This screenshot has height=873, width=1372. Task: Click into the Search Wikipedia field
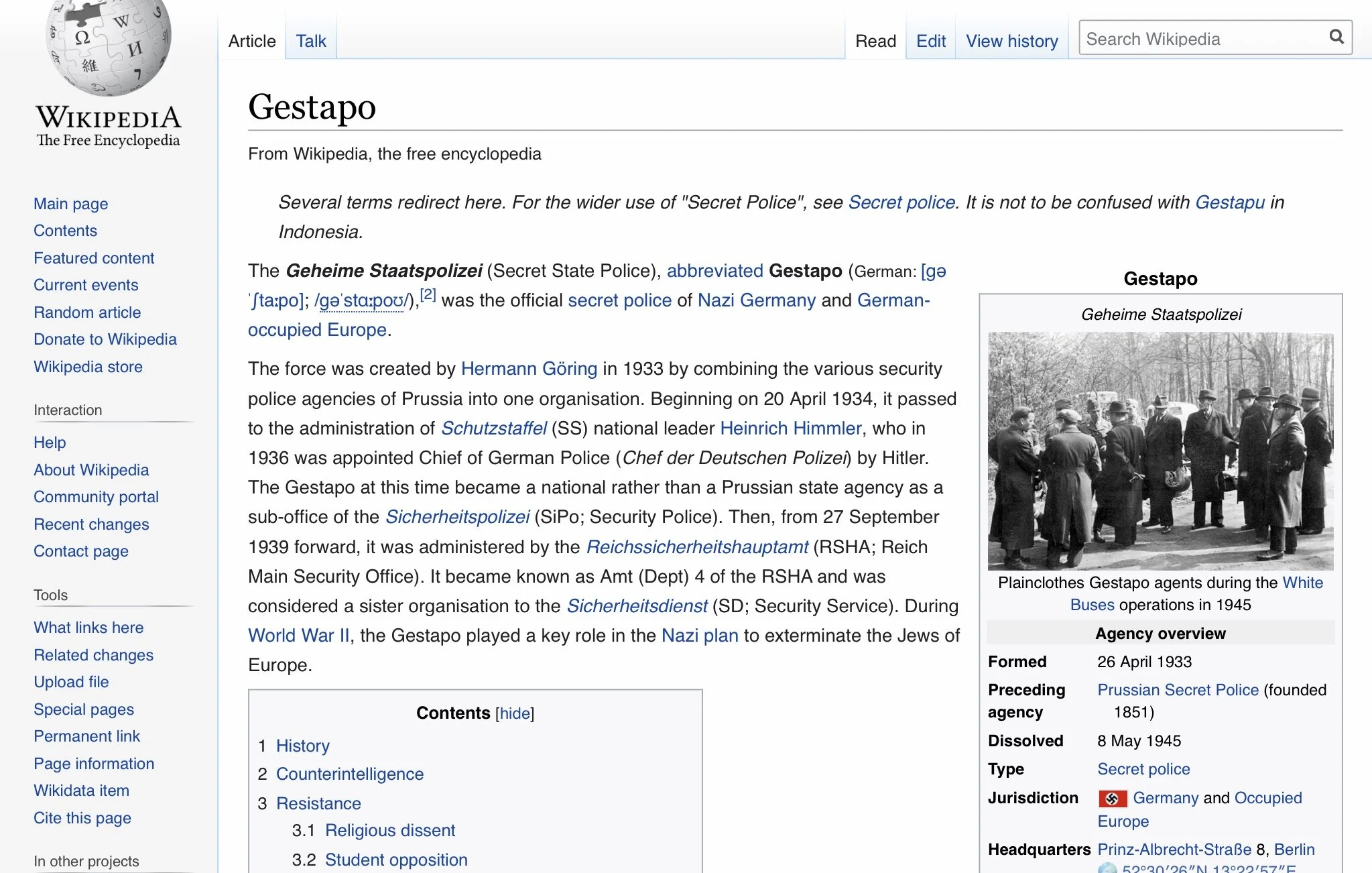pos(1200,39)
